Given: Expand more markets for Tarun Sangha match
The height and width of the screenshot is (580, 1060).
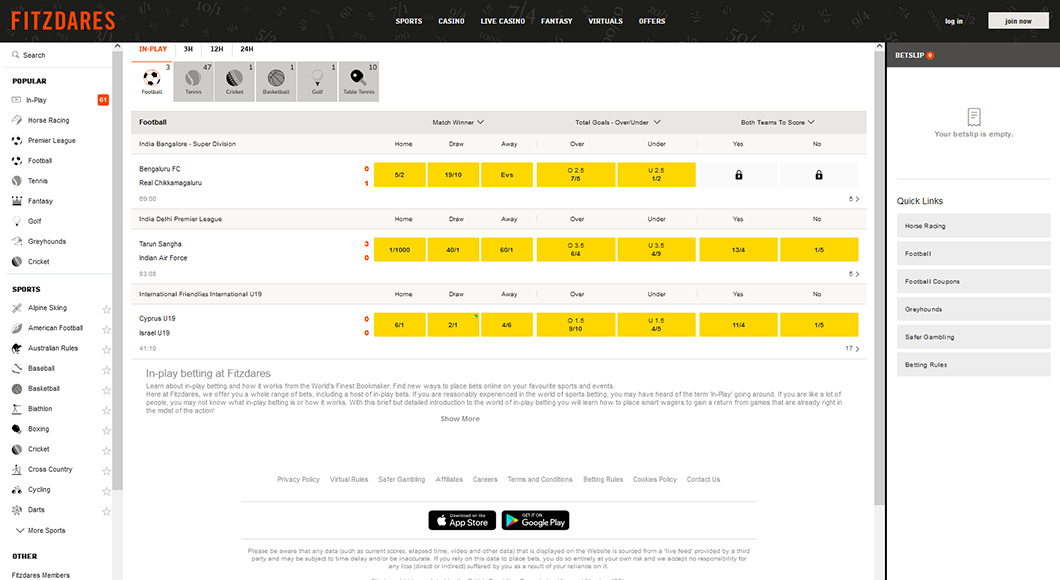Looking at the screenshot, I should pos(854,274).
